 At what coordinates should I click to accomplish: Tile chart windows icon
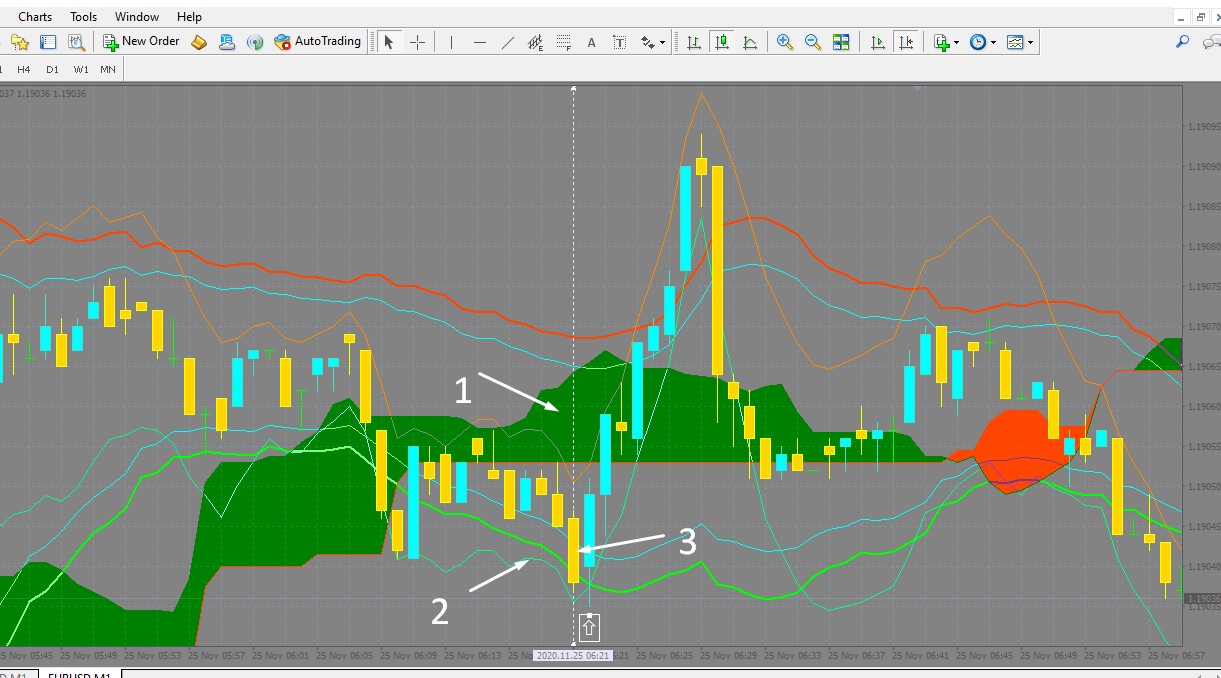(841, 42)
